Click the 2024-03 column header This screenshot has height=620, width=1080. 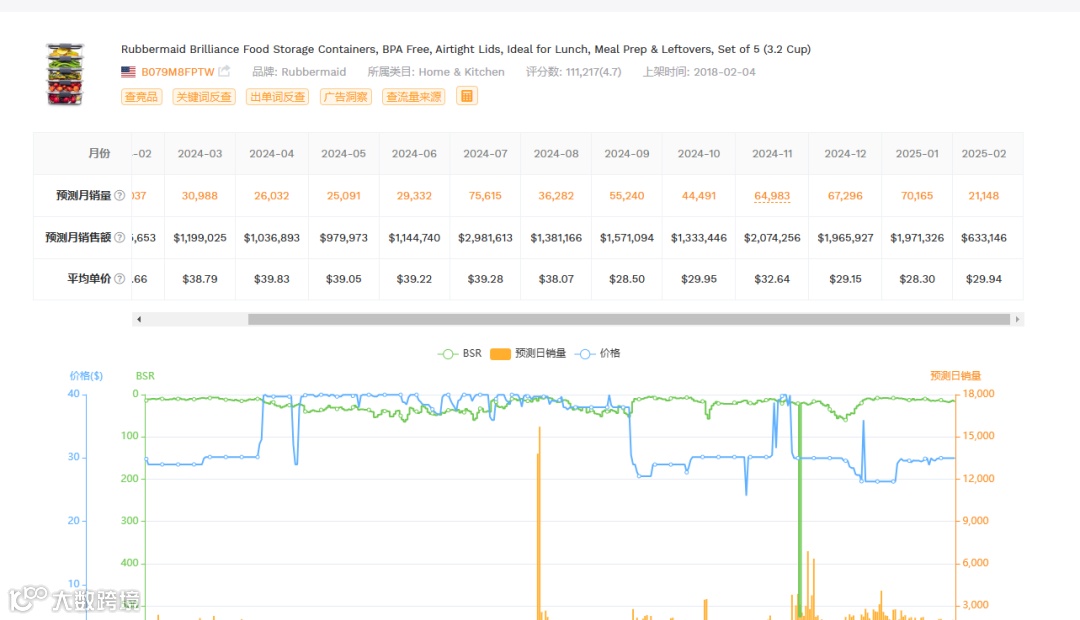[x=200, y=154]
